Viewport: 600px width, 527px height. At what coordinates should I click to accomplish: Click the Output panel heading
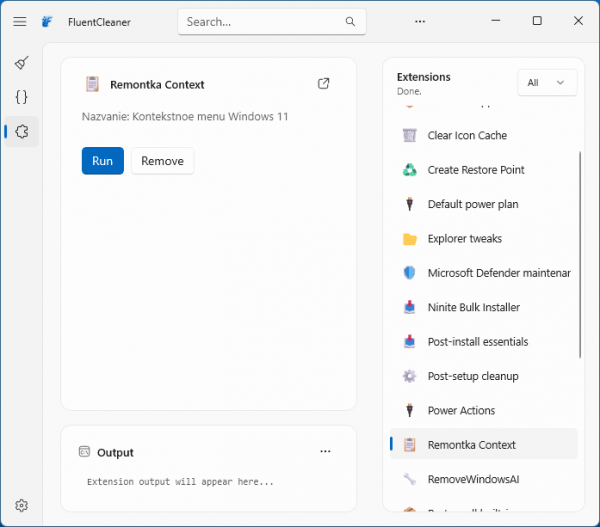tap(115, 452)
